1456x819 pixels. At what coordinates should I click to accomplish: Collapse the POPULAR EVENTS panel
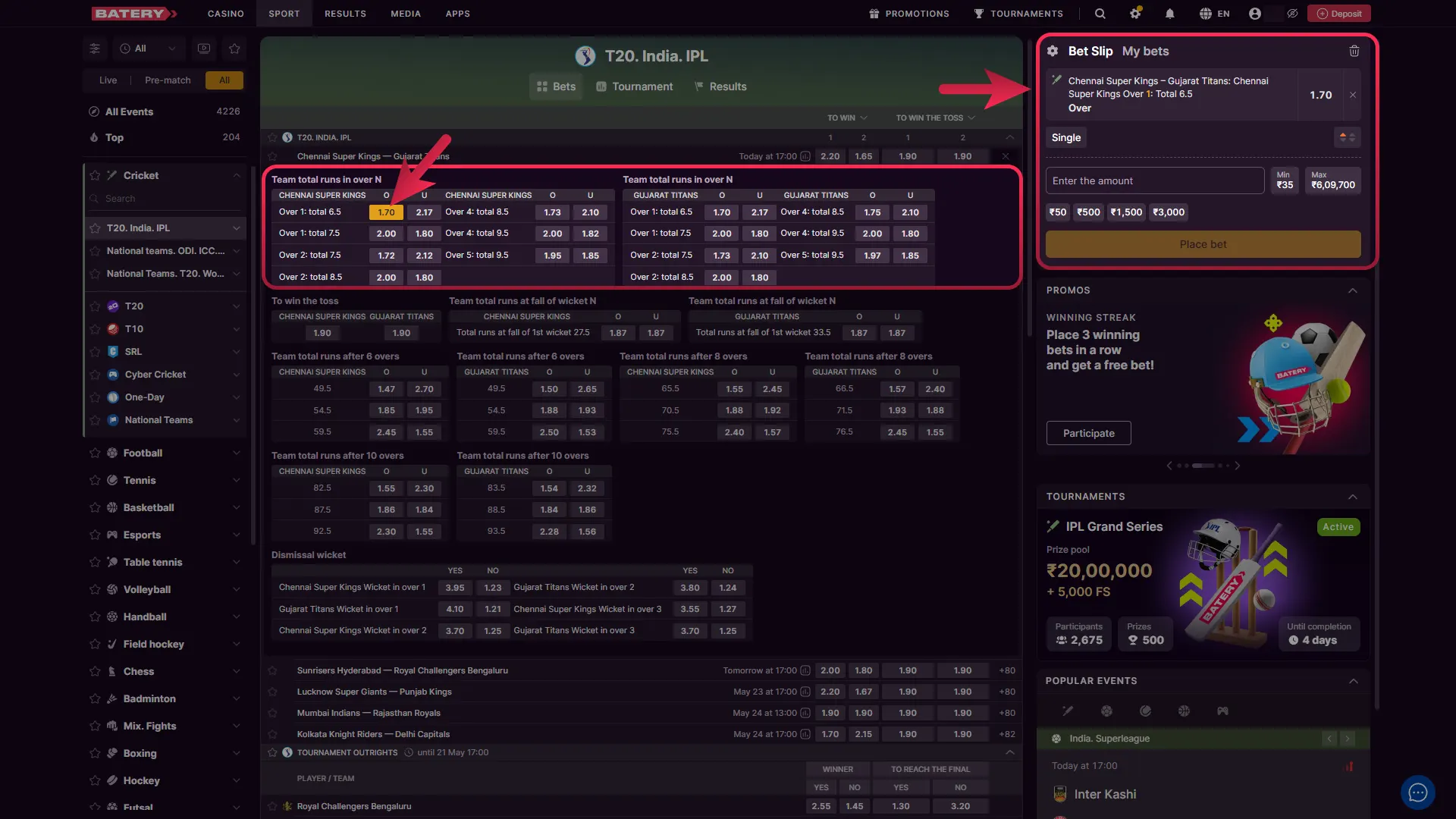(x=1353, y=681)
